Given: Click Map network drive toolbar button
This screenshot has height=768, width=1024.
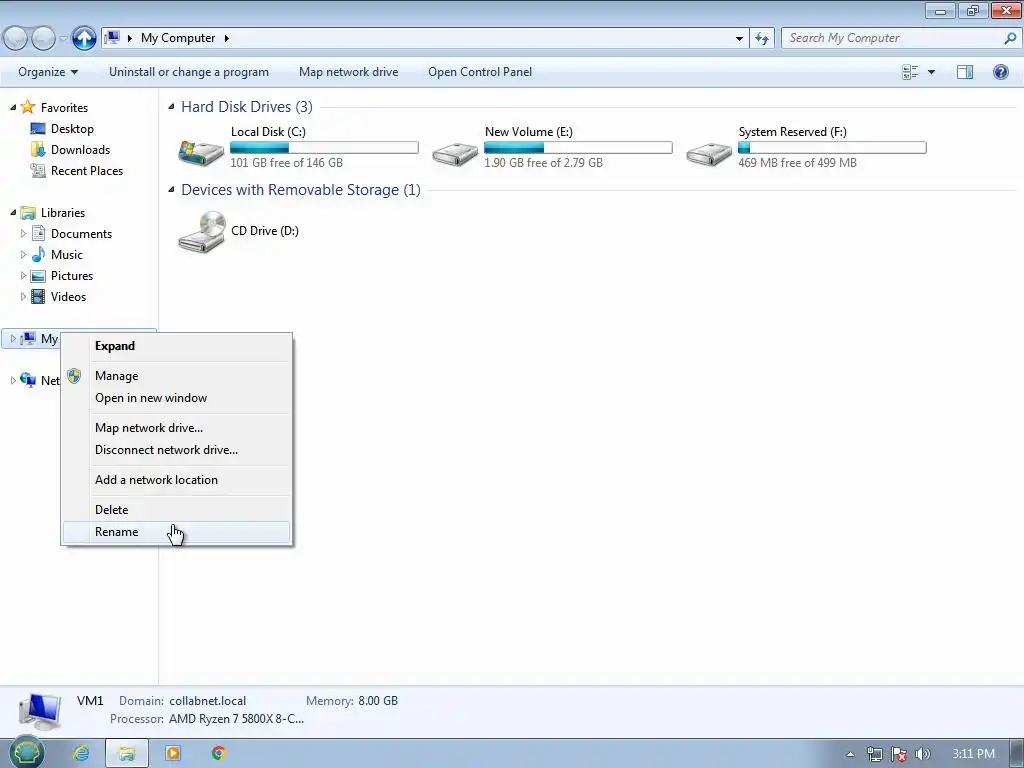Looking at the screenshot, I should coord(349,72).
